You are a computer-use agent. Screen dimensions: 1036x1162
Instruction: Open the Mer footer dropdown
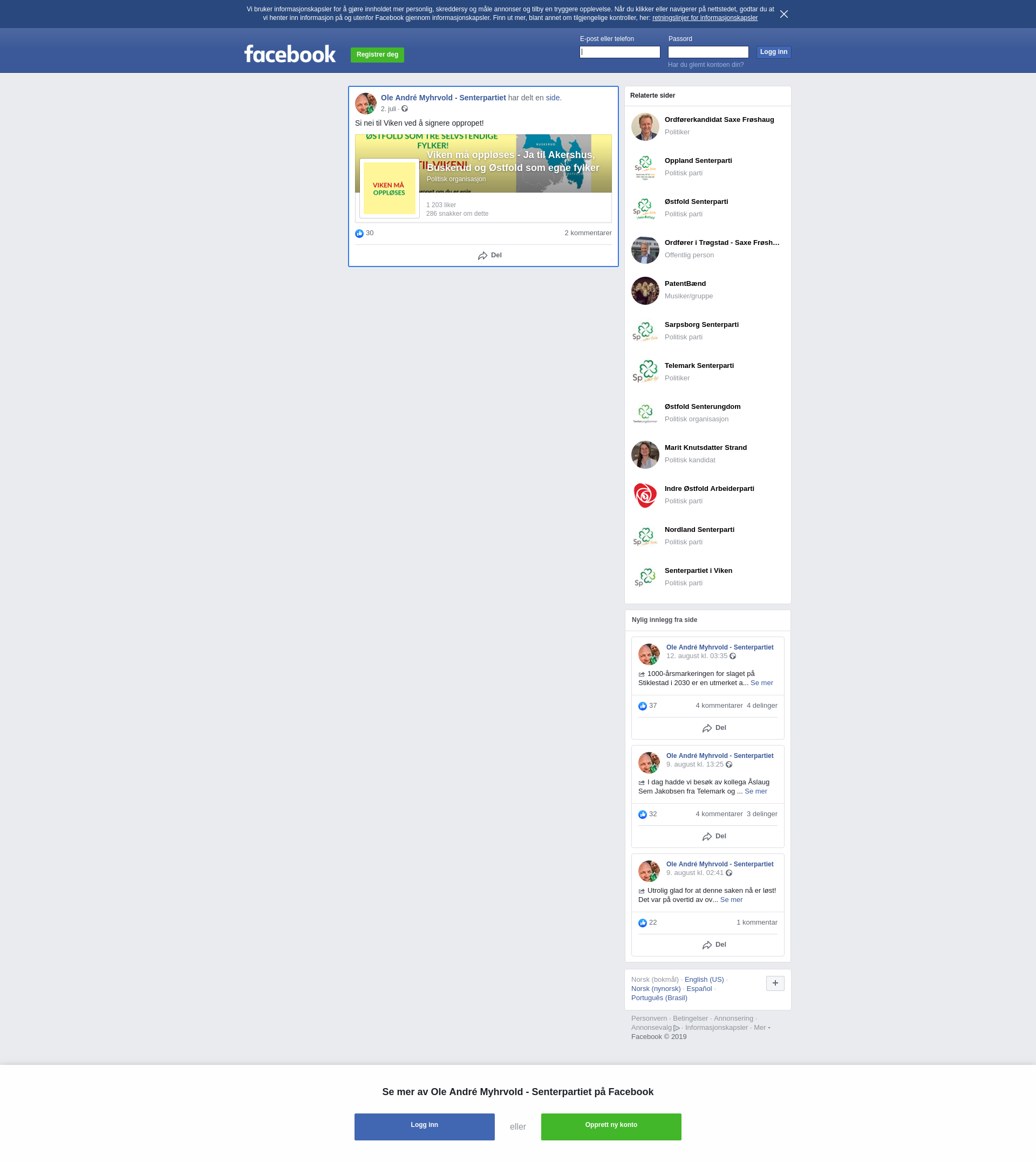click(x=762, y=1028)
